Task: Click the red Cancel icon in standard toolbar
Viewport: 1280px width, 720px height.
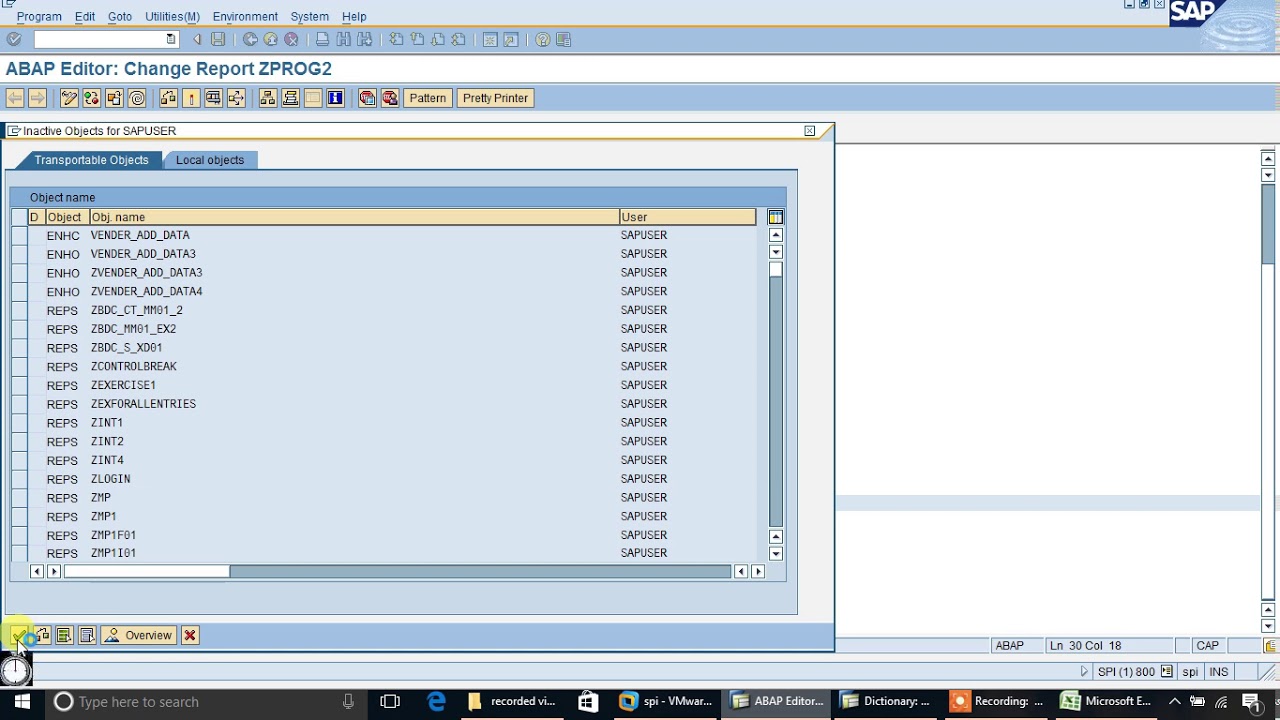Action: point(291,39)
